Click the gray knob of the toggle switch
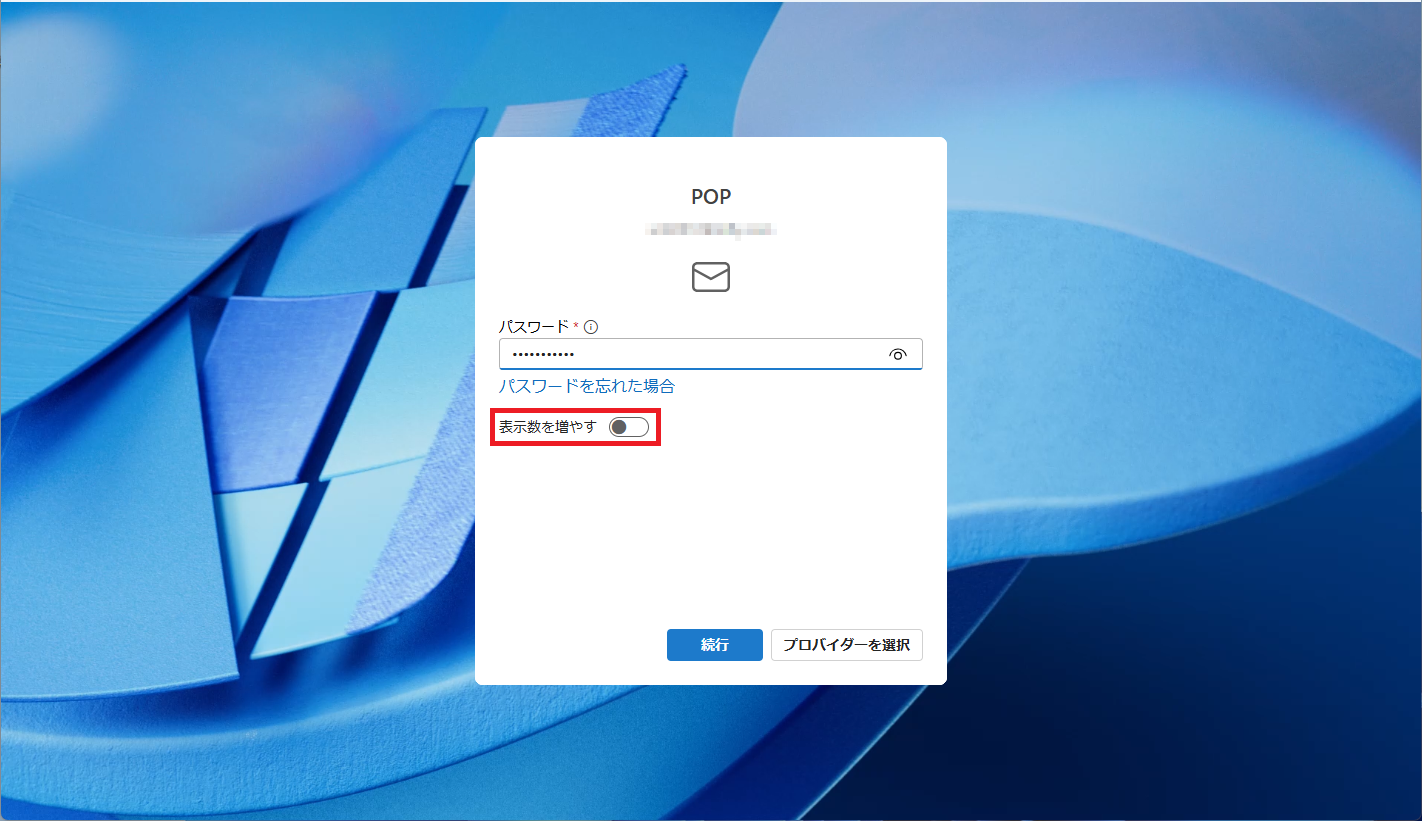 pos(619,428)
